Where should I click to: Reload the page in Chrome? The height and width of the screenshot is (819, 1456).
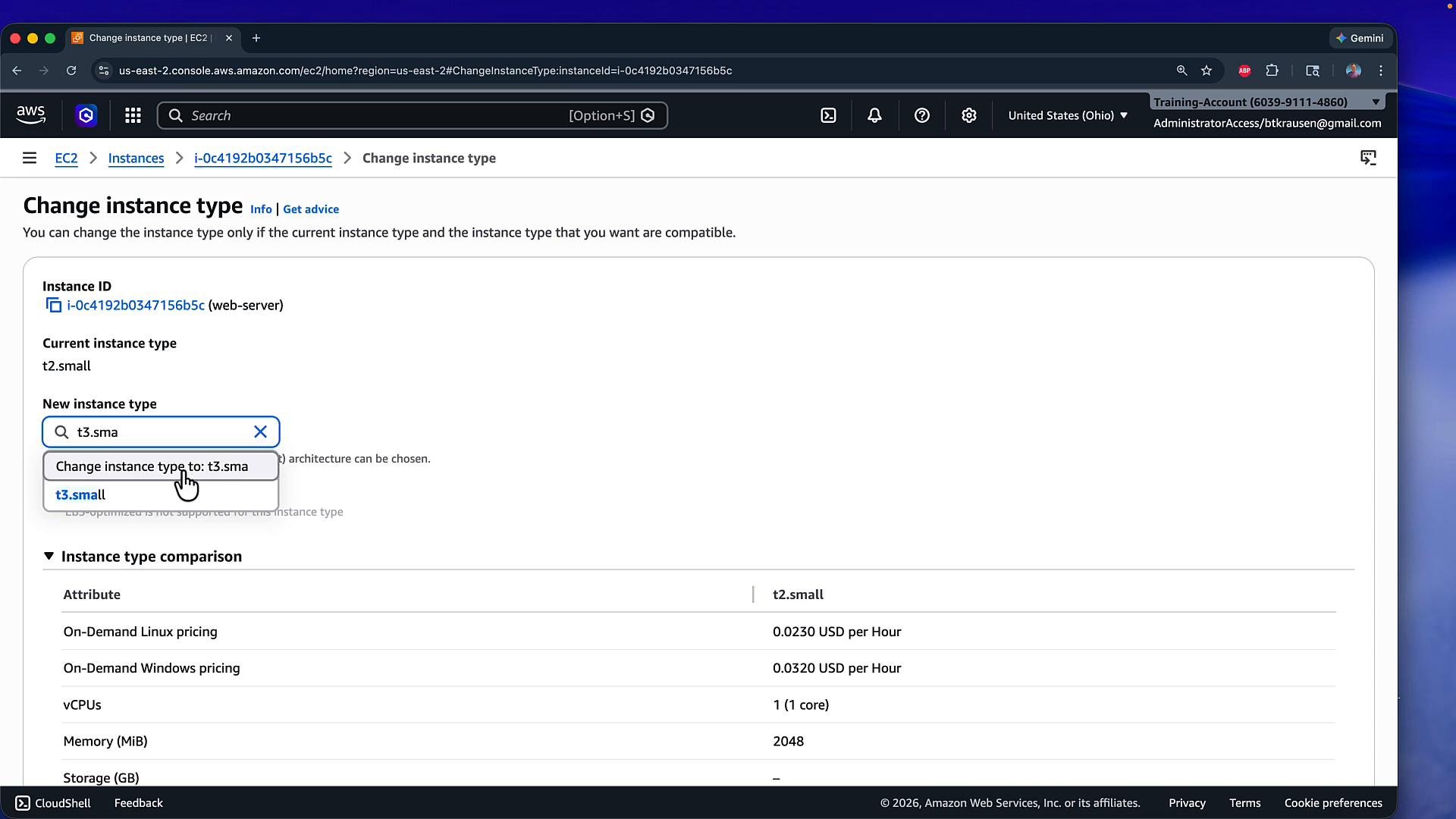pyautogui.click(x=71, y=71)
